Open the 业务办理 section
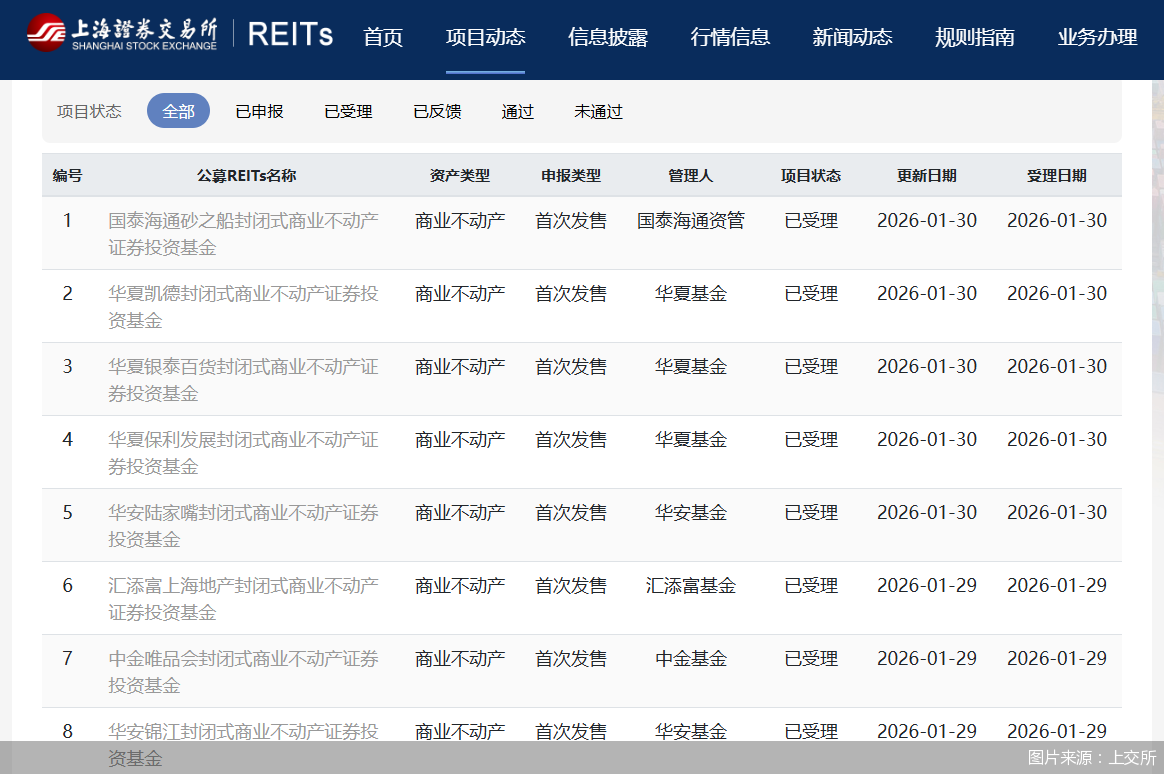The image size is (1164, 774). tap(1096, 37)
